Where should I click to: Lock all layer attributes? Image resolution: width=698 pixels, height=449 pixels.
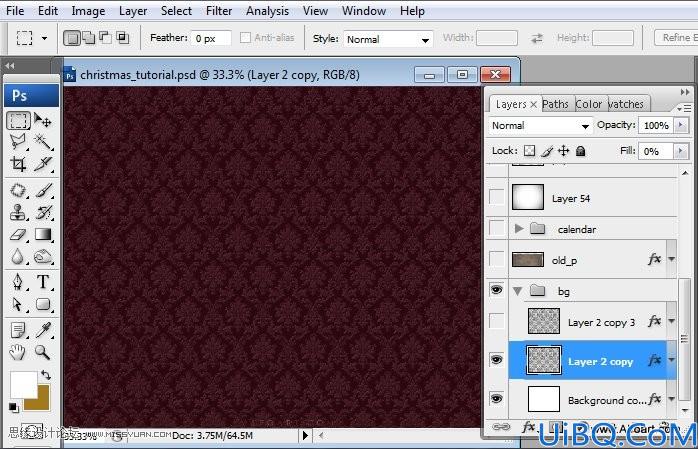(x=580, y=151)
